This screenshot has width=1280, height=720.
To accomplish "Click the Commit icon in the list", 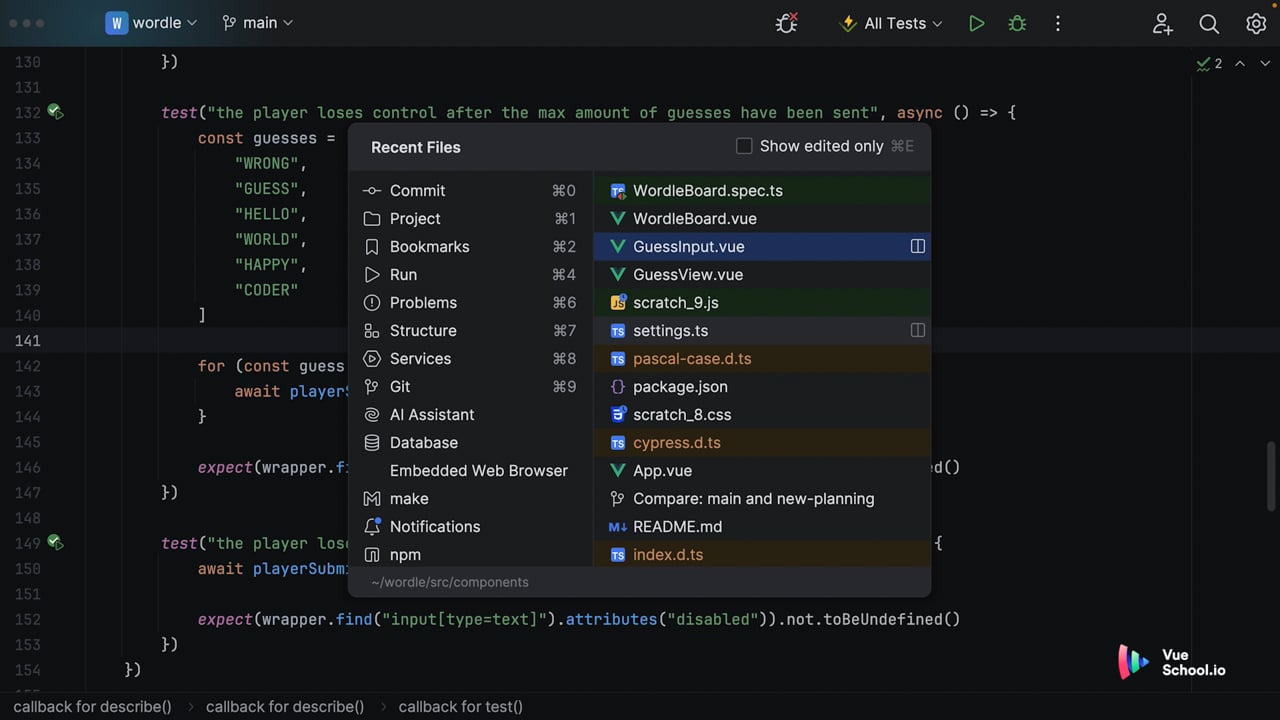I will (372, 190).
